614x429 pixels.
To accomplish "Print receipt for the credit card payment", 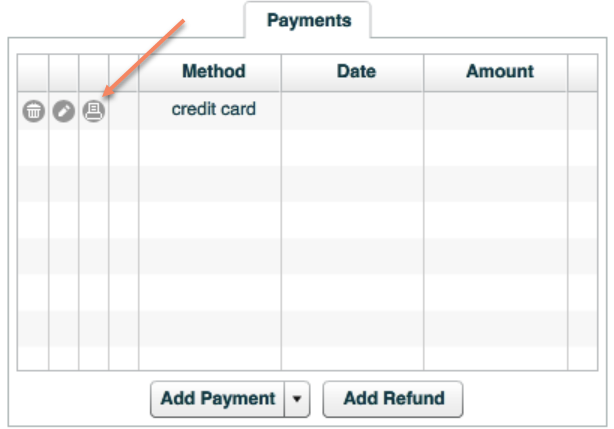I will [94, 112].
